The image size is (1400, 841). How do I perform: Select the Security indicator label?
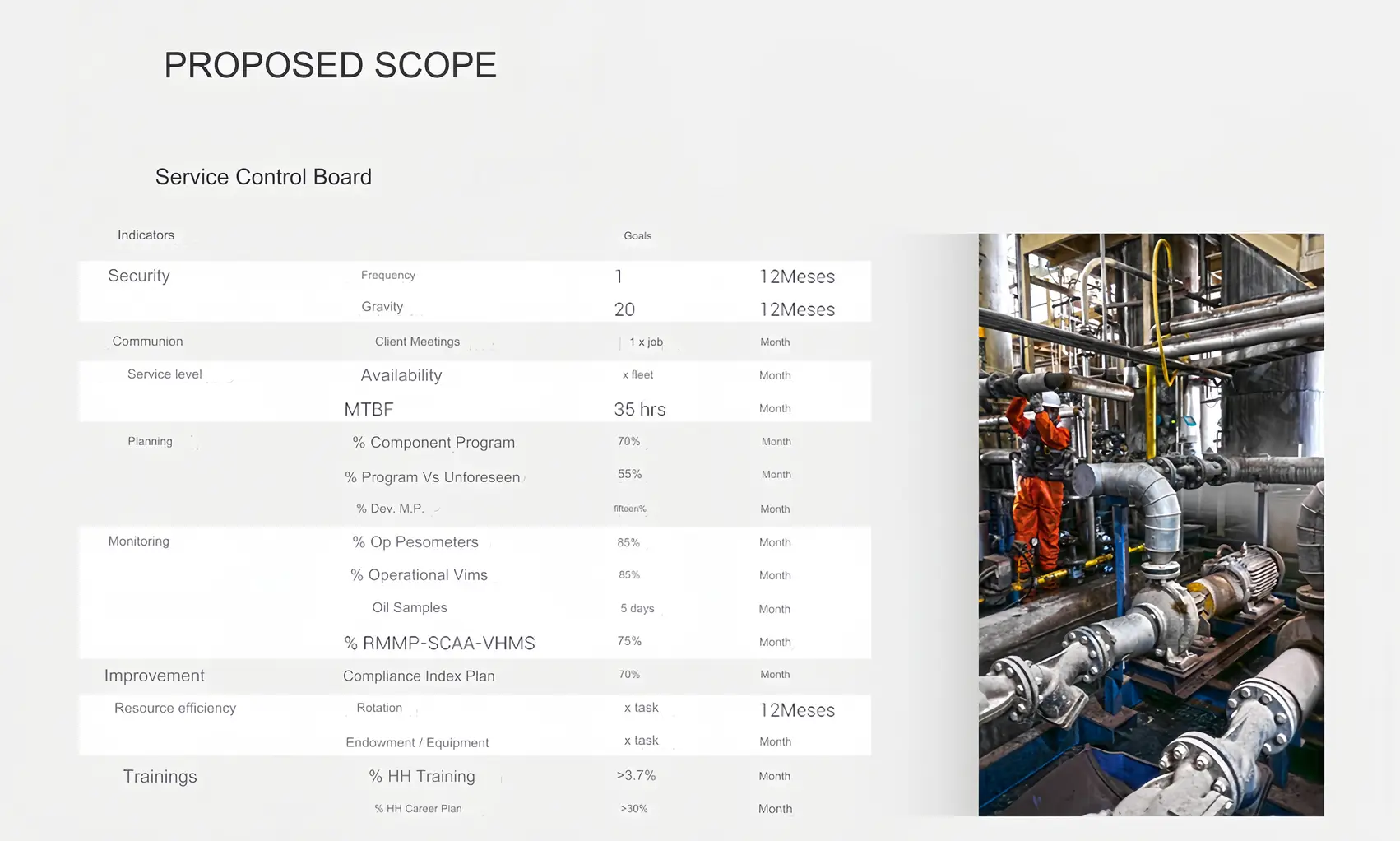139,276
